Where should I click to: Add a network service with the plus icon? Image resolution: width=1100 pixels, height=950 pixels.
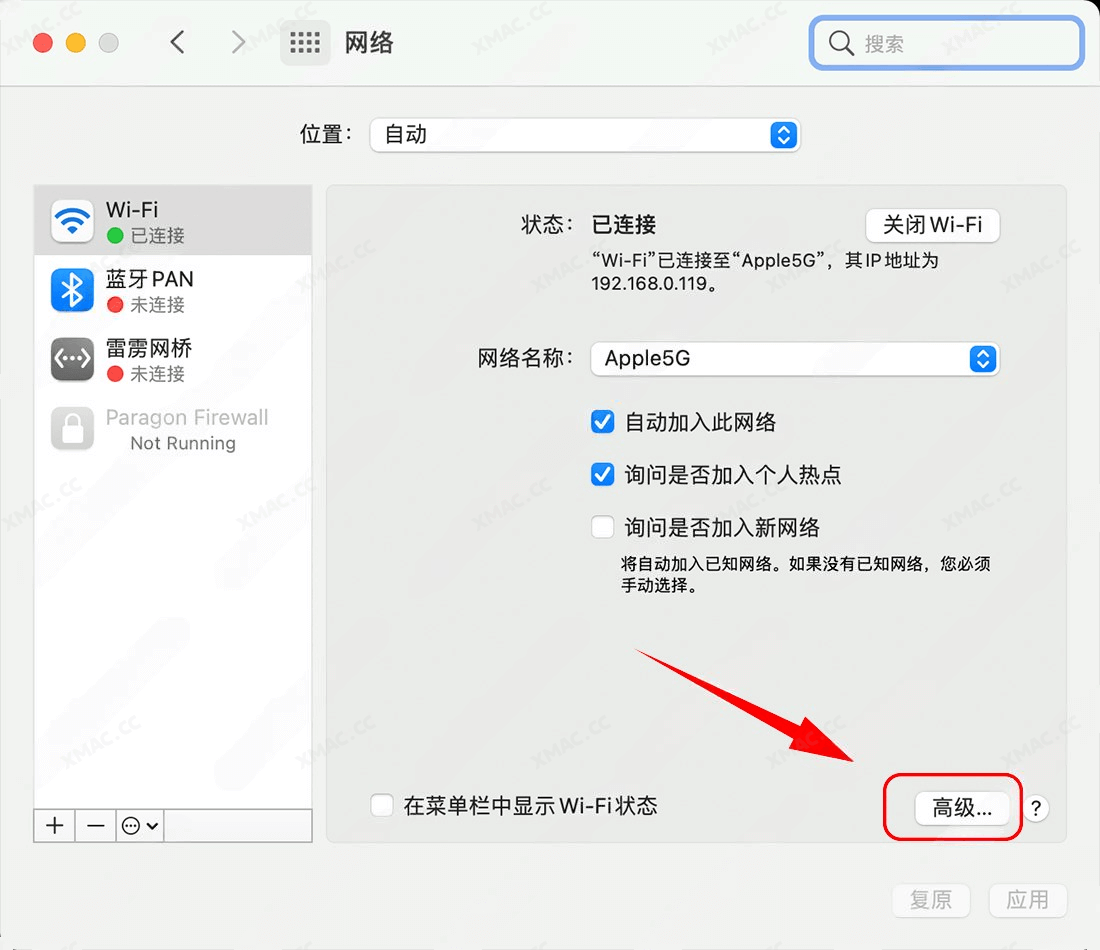(x=53, y=825)
